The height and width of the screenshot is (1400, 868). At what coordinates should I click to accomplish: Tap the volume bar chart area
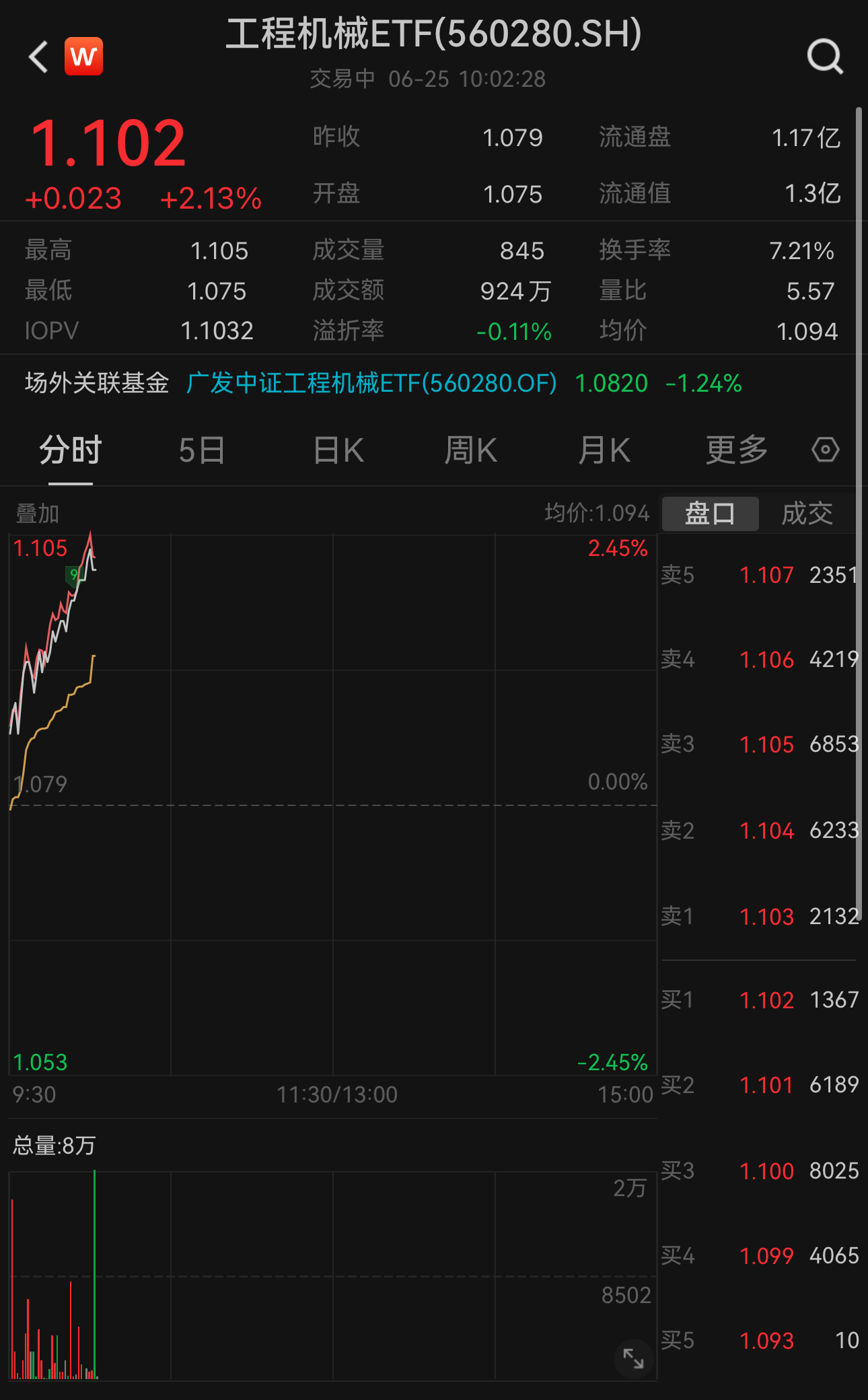332,1275
